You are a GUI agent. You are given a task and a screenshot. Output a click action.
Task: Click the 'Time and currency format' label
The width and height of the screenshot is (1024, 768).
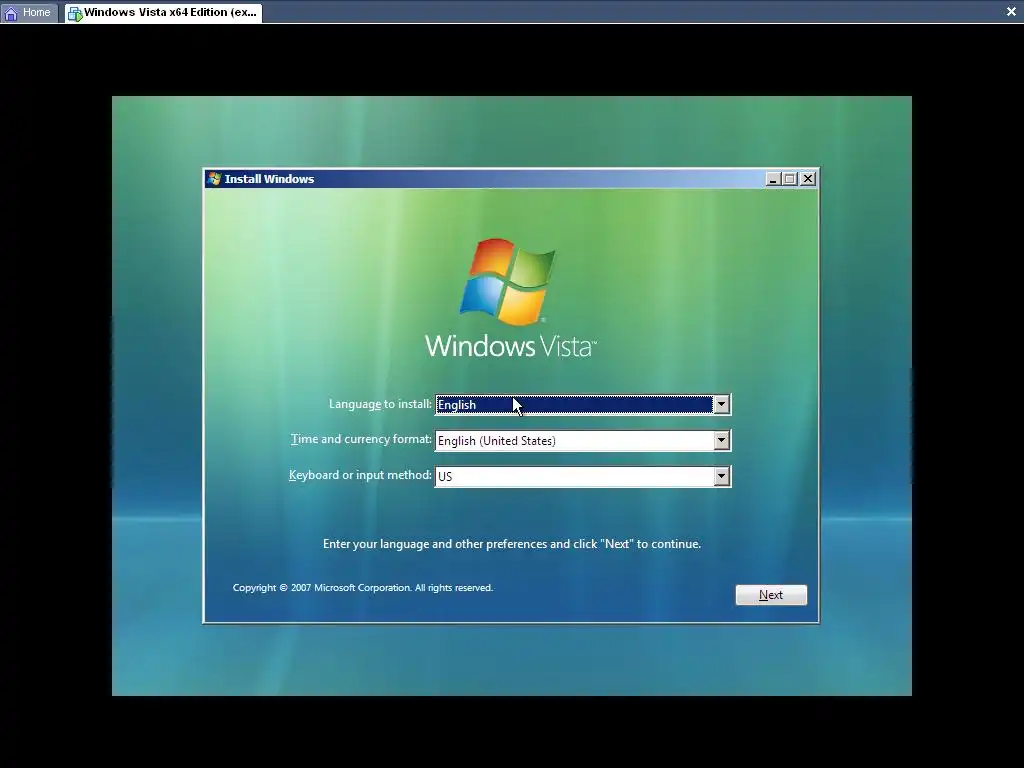point(361,439)
